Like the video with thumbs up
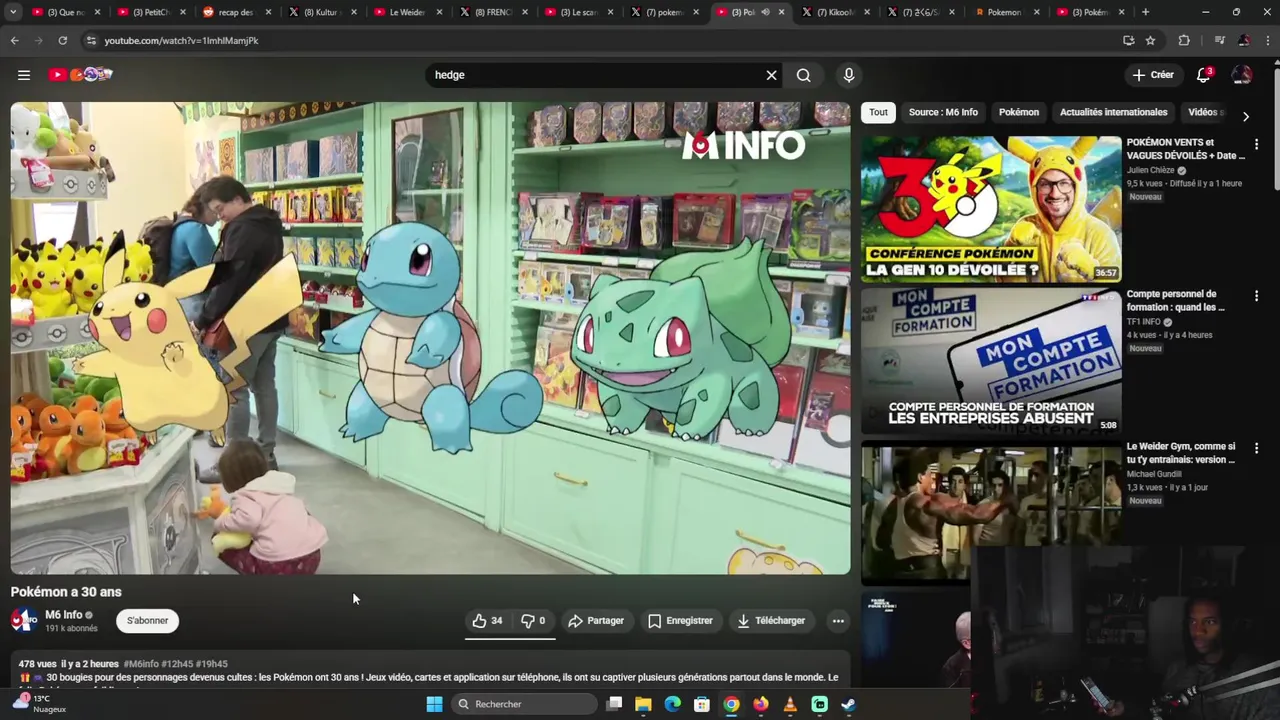1280x720 pixels. click(487, 621)
